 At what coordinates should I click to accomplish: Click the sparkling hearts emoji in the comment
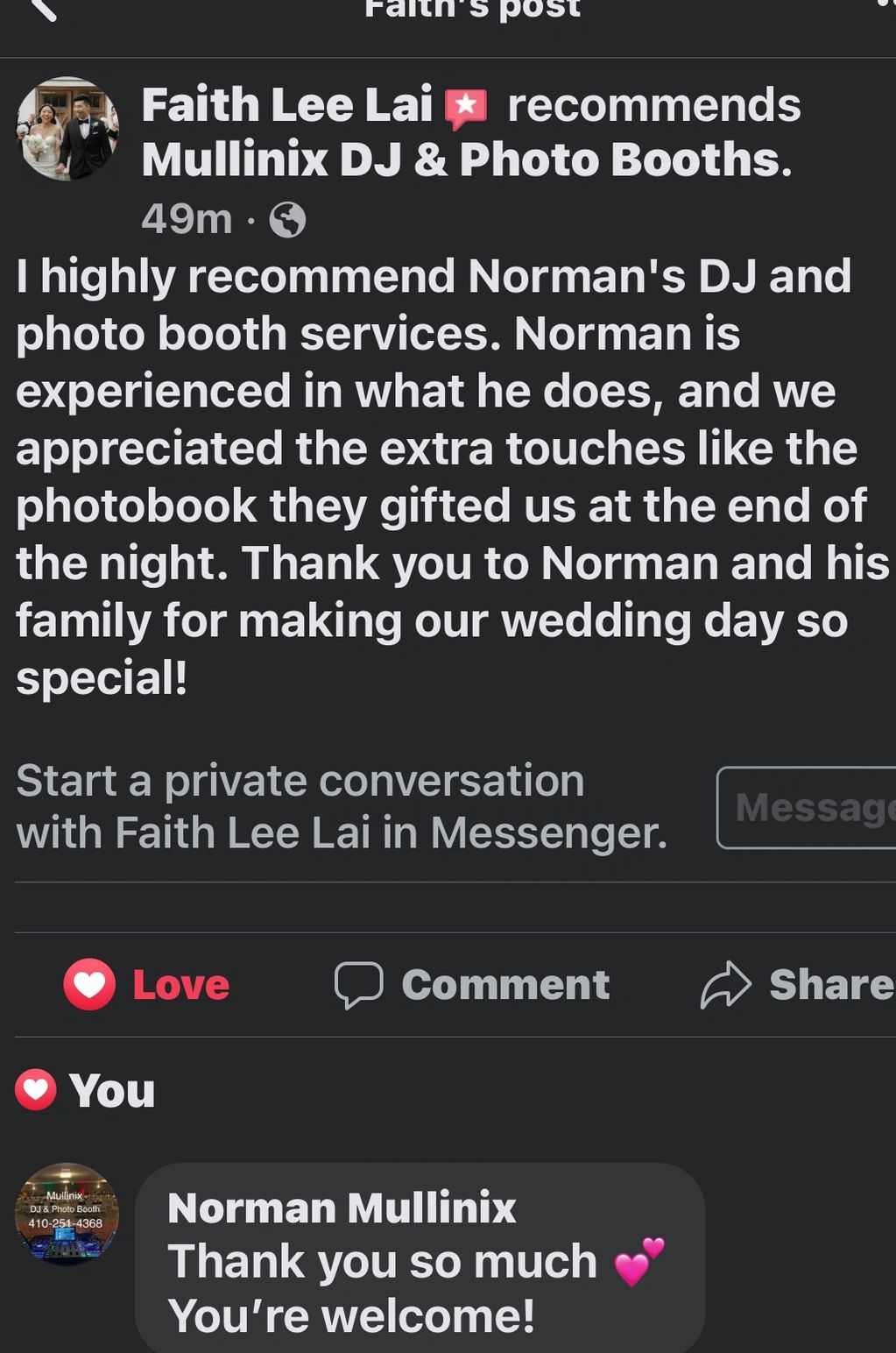[x=639, y=1261]
